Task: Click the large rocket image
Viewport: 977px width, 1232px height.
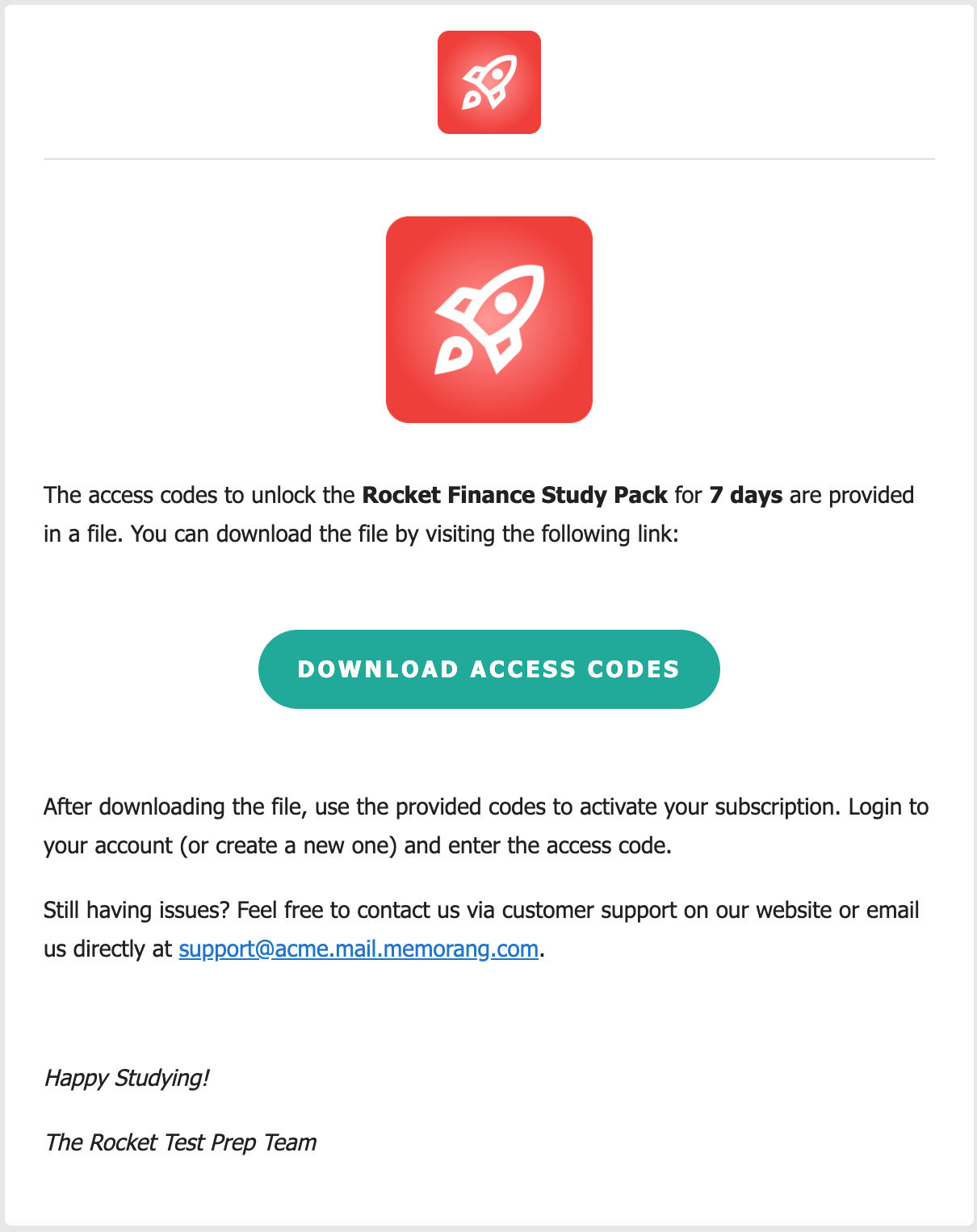Action: (x=488, y=320)
